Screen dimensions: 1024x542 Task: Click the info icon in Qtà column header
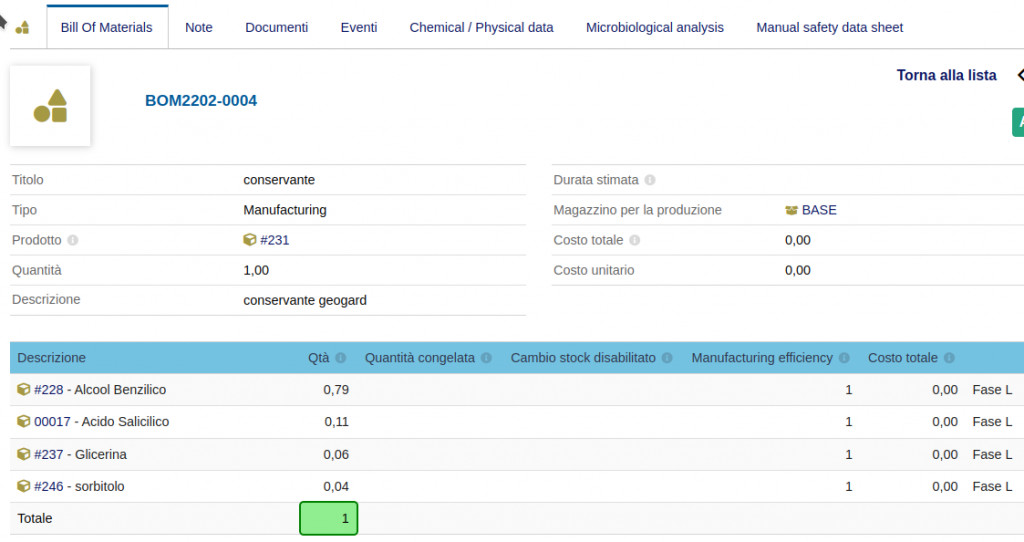[341, 358]
